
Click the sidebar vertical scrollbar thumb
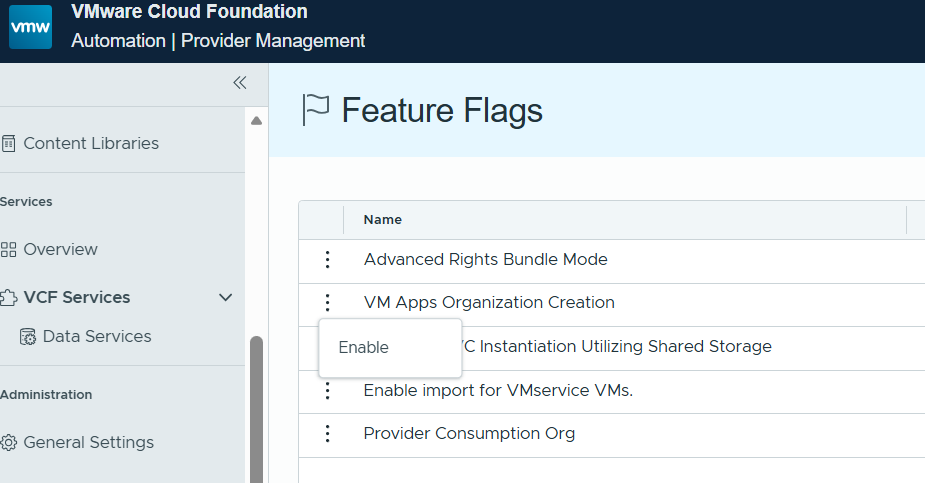[x=256, y=410]
